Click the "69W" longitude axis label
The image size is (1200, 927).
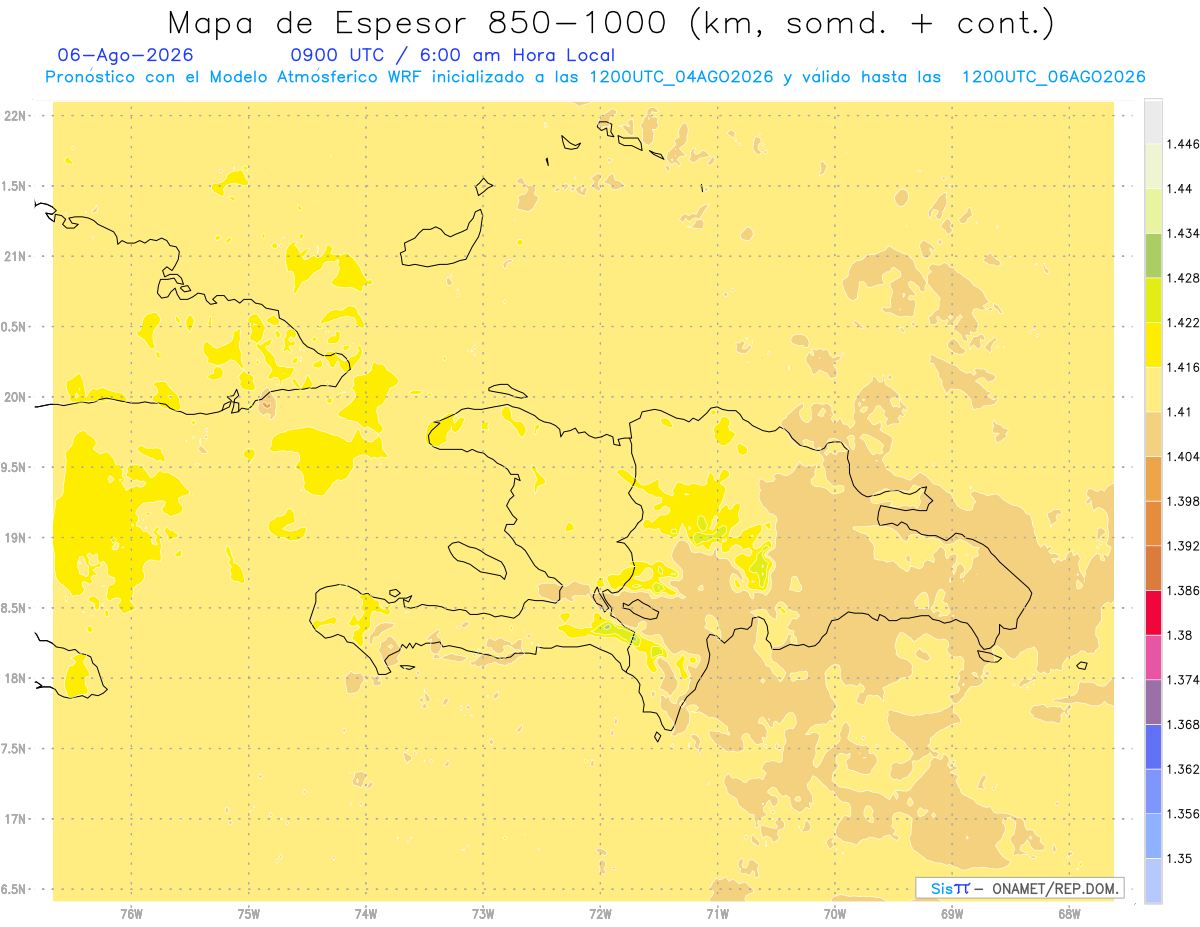click(952, 913)
